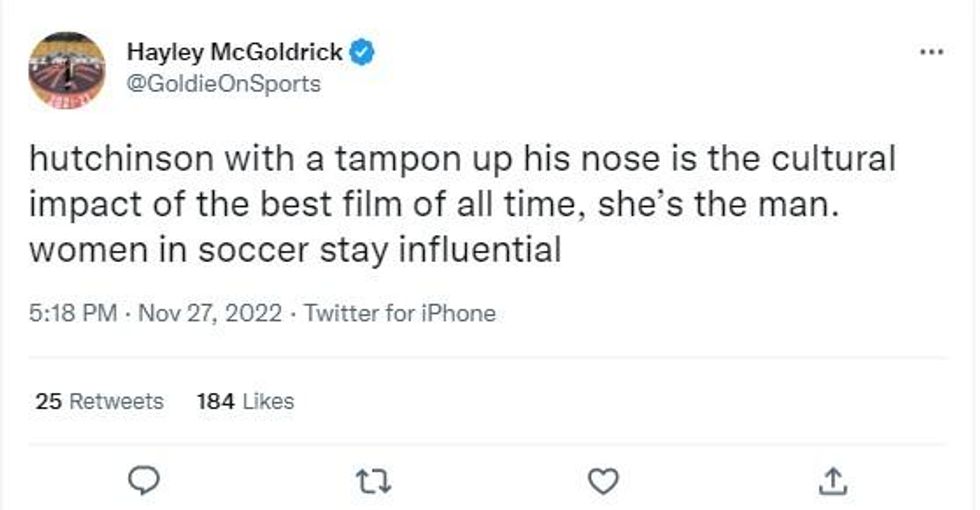980x510 pixels.
Task: Click the Twitter for iPhone source label
Action: [x=399, y=313]
